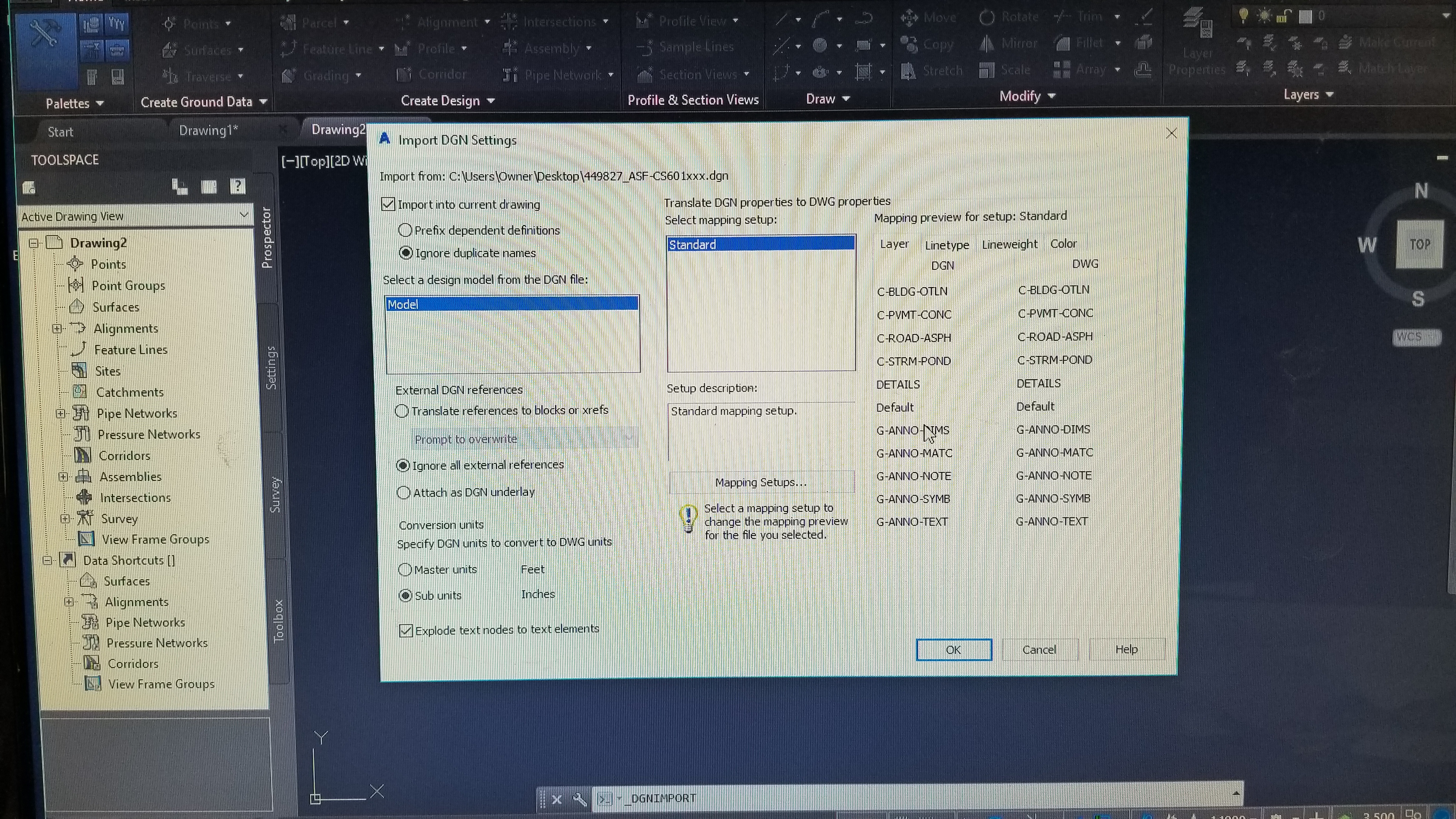Open the Mapping Setups button
1456x819 pixels.
(x=761, y=482)
